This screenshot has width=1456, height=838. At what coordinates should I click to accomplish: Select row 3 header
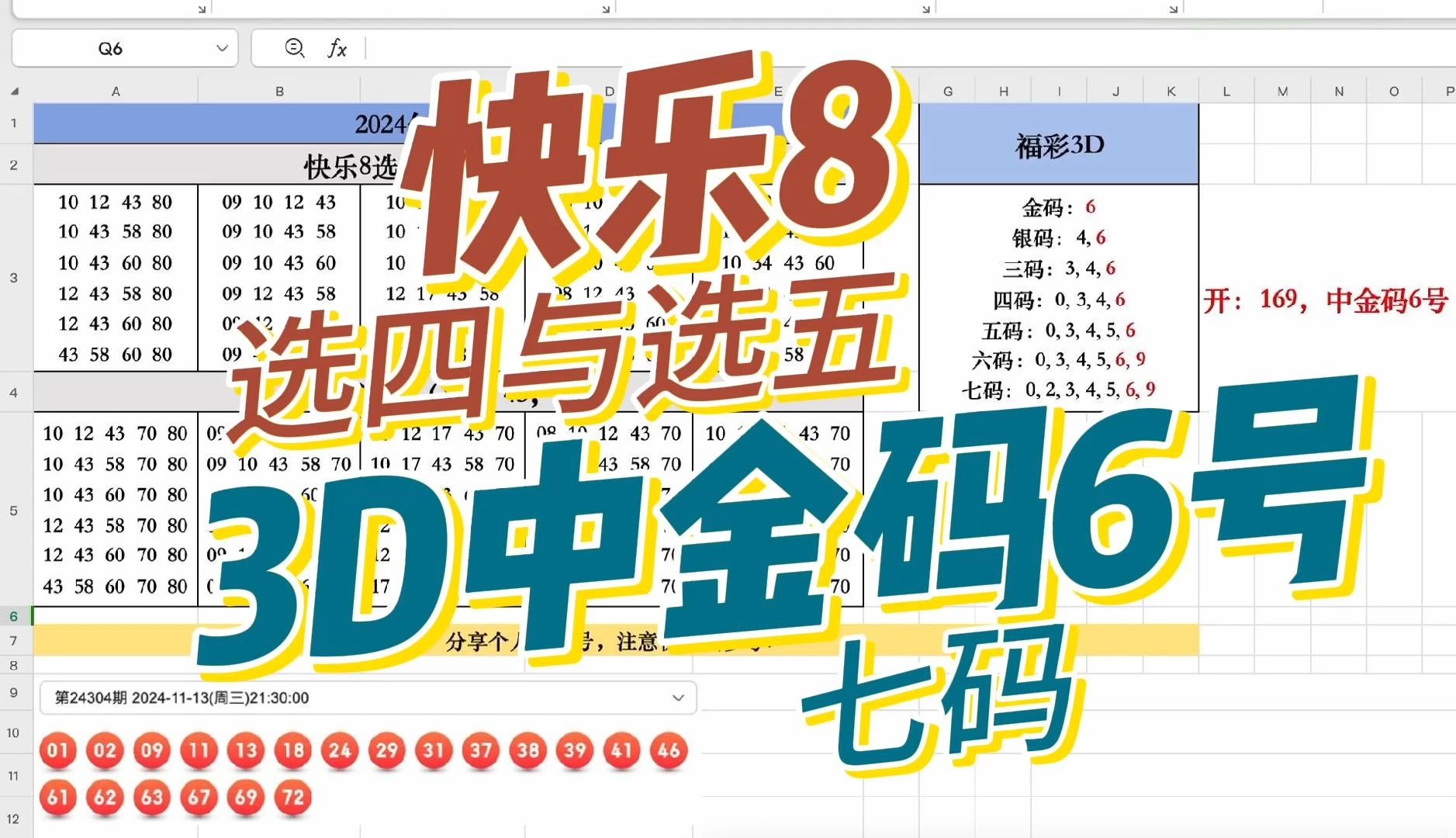(x=14, y=277)
